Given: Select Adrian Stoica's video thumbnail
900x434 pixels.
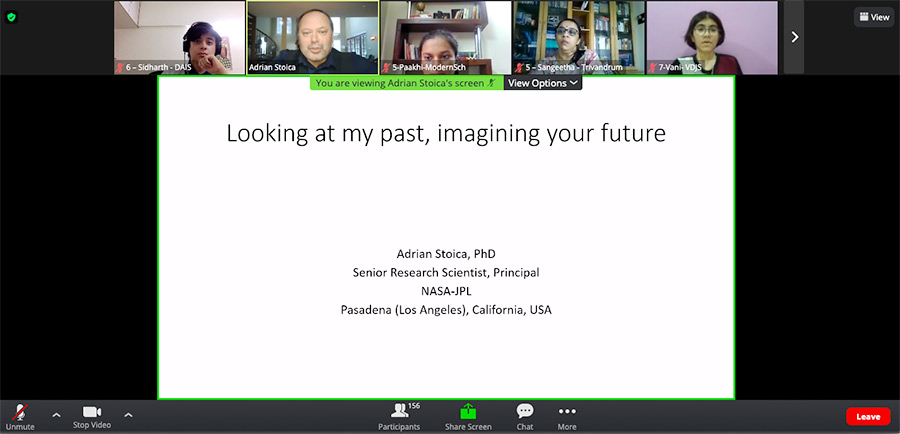Looking at the screenshot, I should click(x=312, y=37).
